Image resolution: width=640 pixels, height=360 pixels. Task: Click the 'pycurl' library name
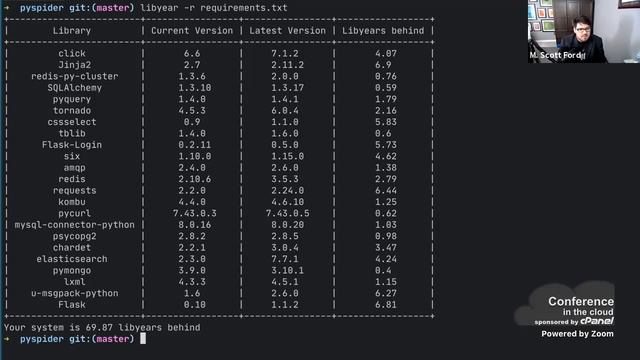pyautogui.click(x=75, y=213)
